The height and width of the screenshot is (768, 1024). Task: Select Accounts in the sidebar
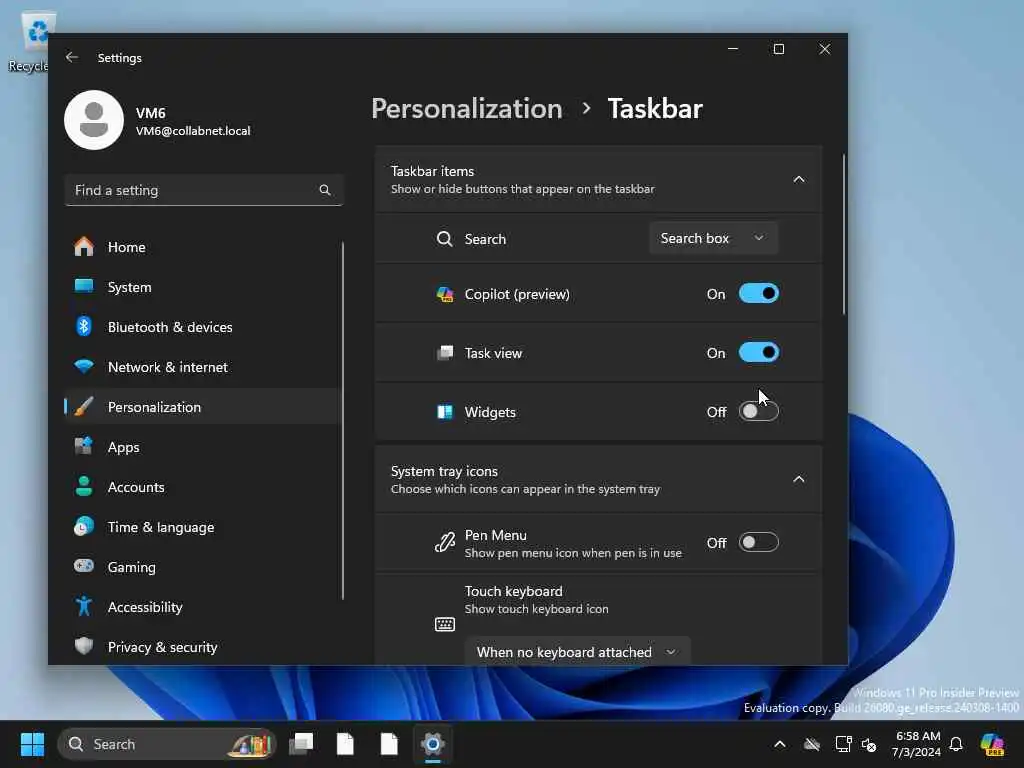coord(202,487)
